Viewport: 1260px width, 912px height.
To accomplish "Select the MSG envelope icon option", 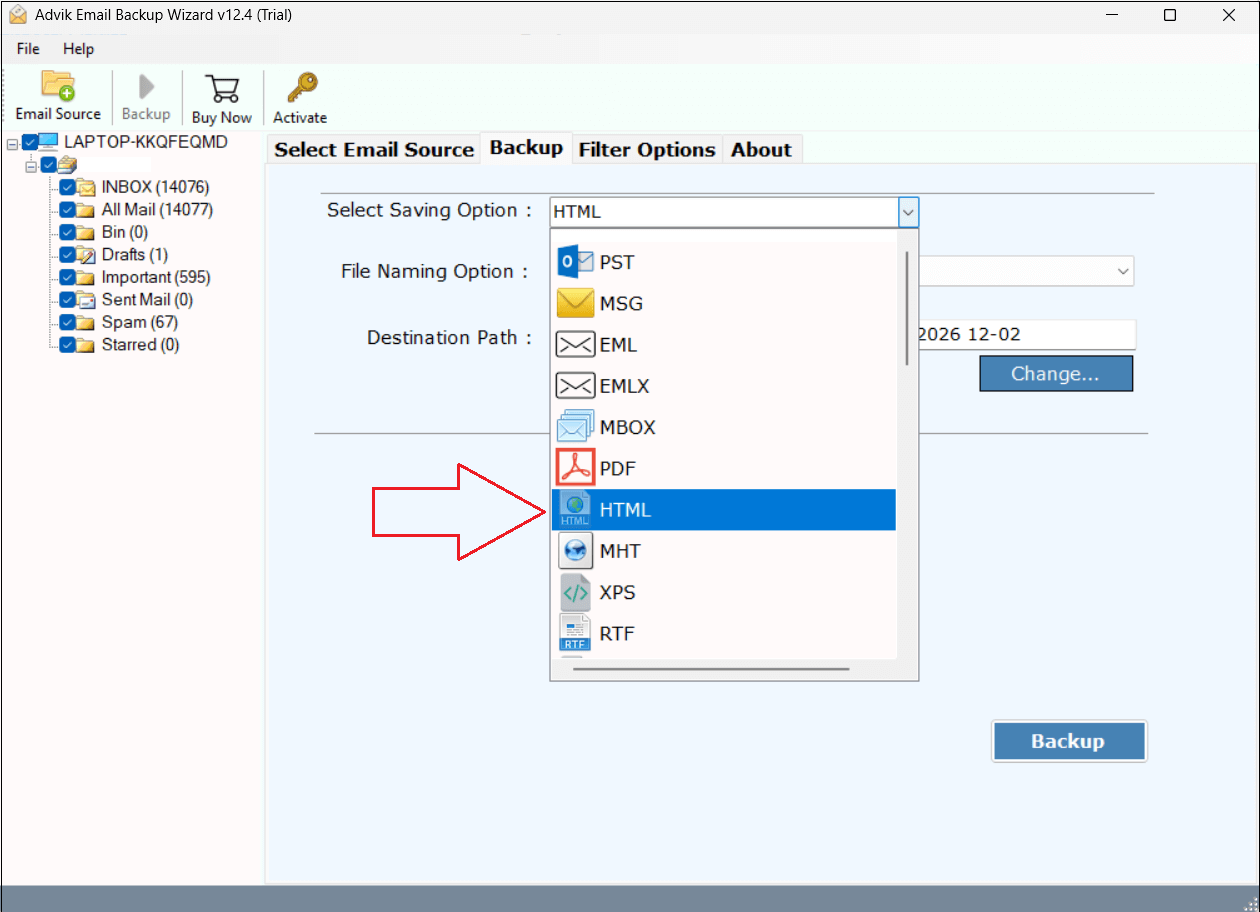I will [x=575, y=303].
